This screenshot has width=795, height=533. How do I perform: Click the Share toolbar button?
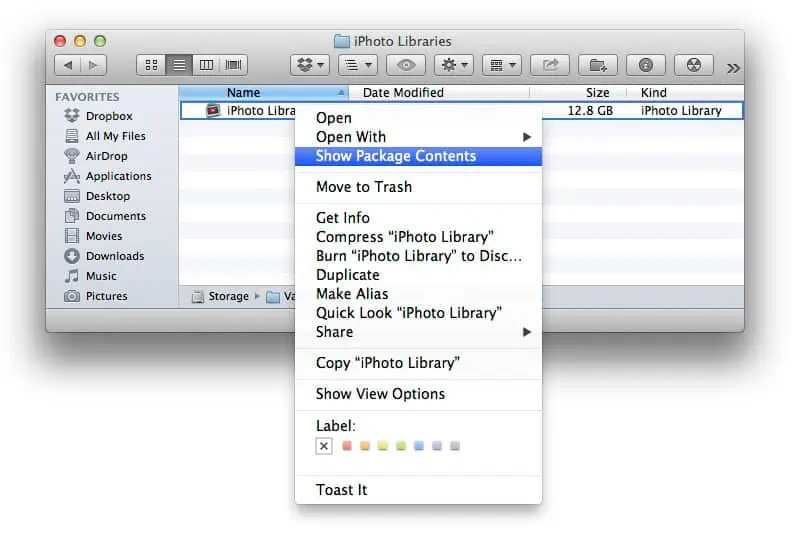tap(550, 65)
